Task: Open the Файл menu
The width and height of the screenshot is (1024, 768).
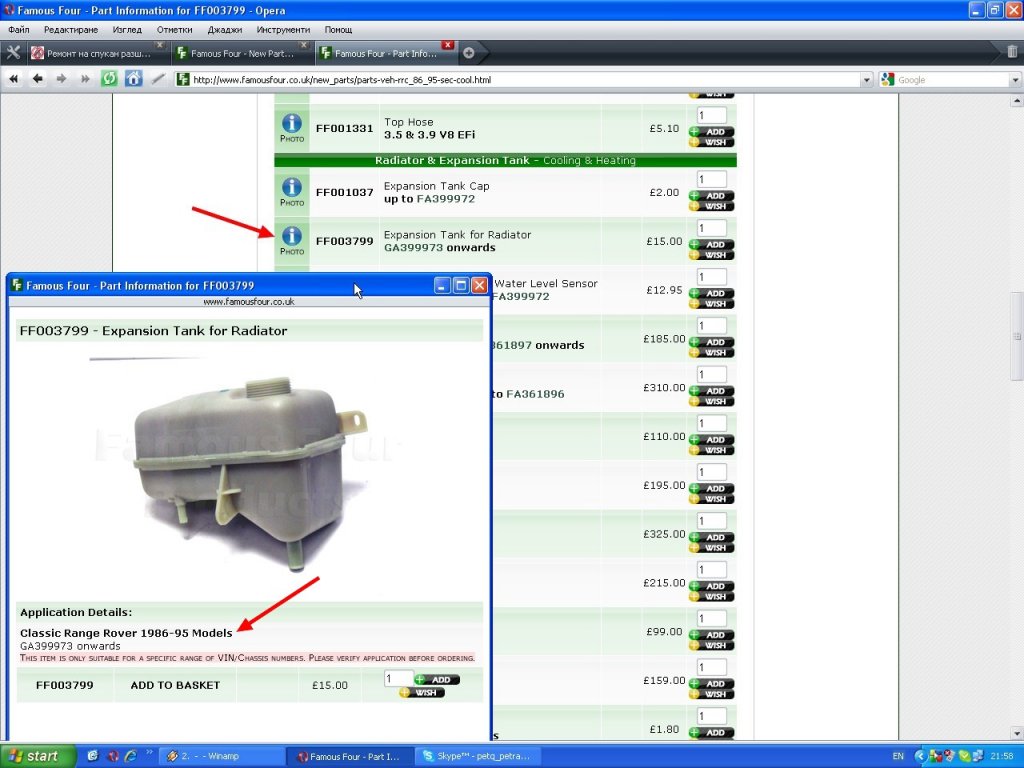Action: (19, 29)
